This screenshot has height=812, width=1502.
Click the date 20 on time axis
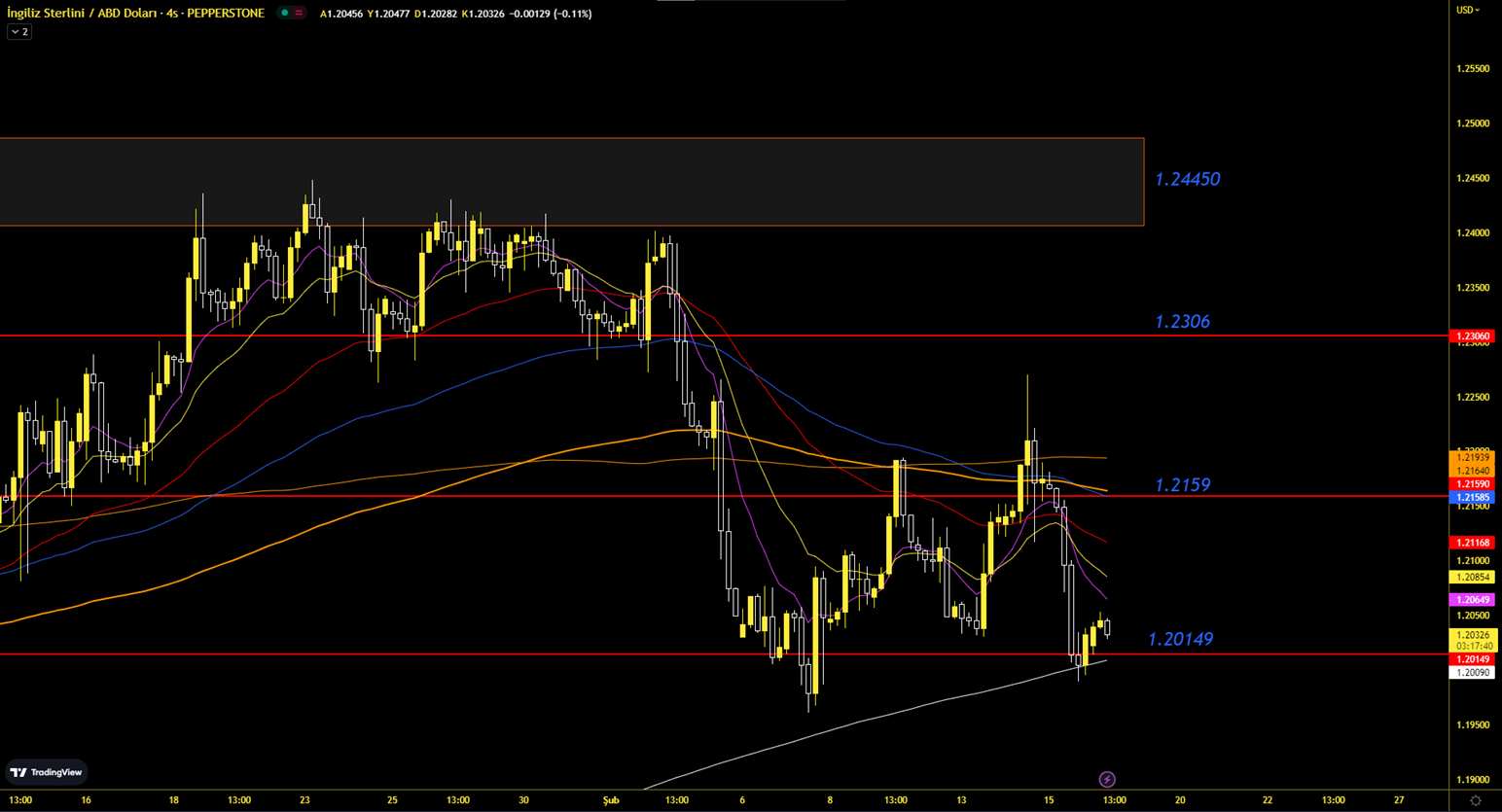coord(1180,800)
